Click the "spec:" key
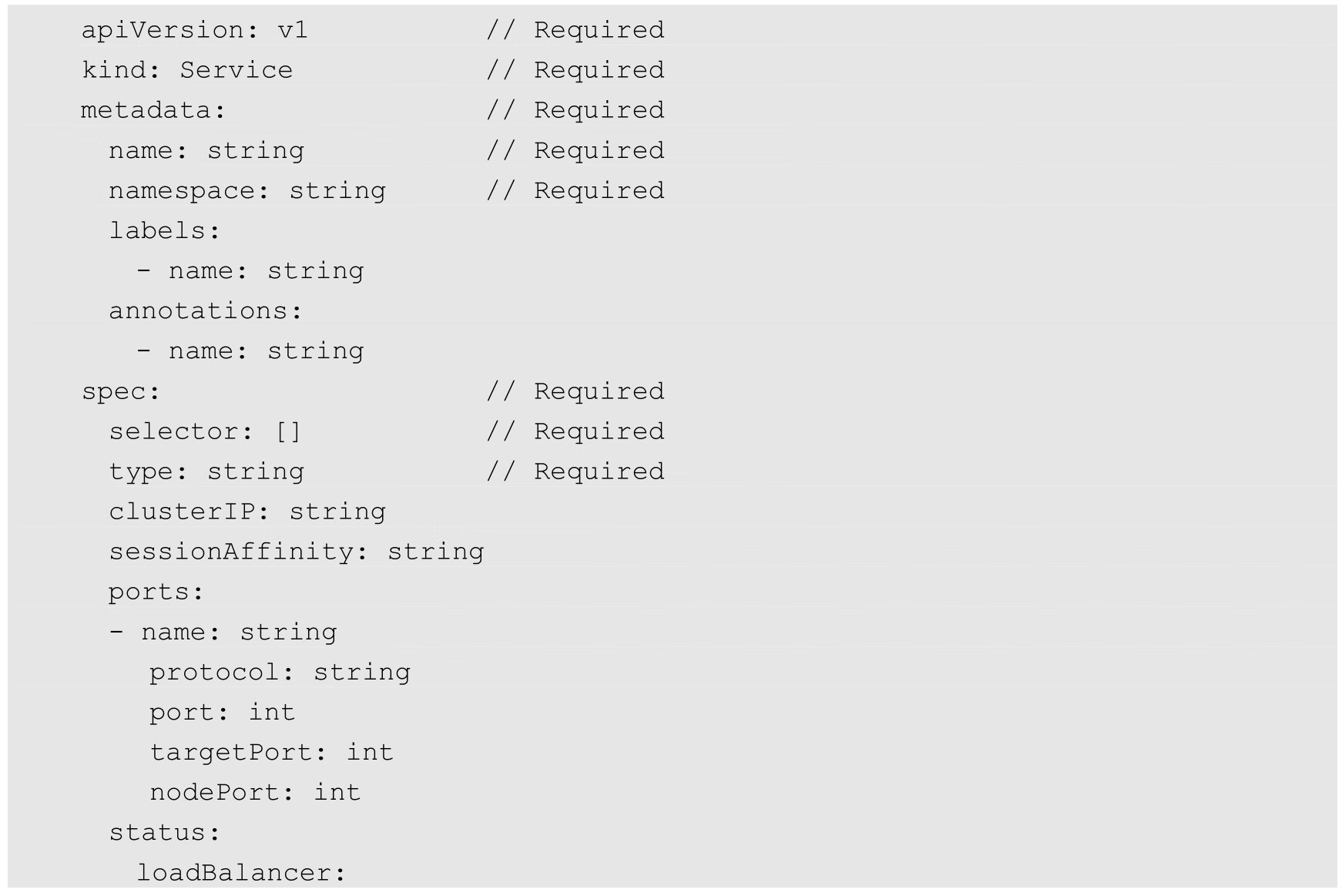Screen dimensions: 1342x896 (x=121, y=391)
